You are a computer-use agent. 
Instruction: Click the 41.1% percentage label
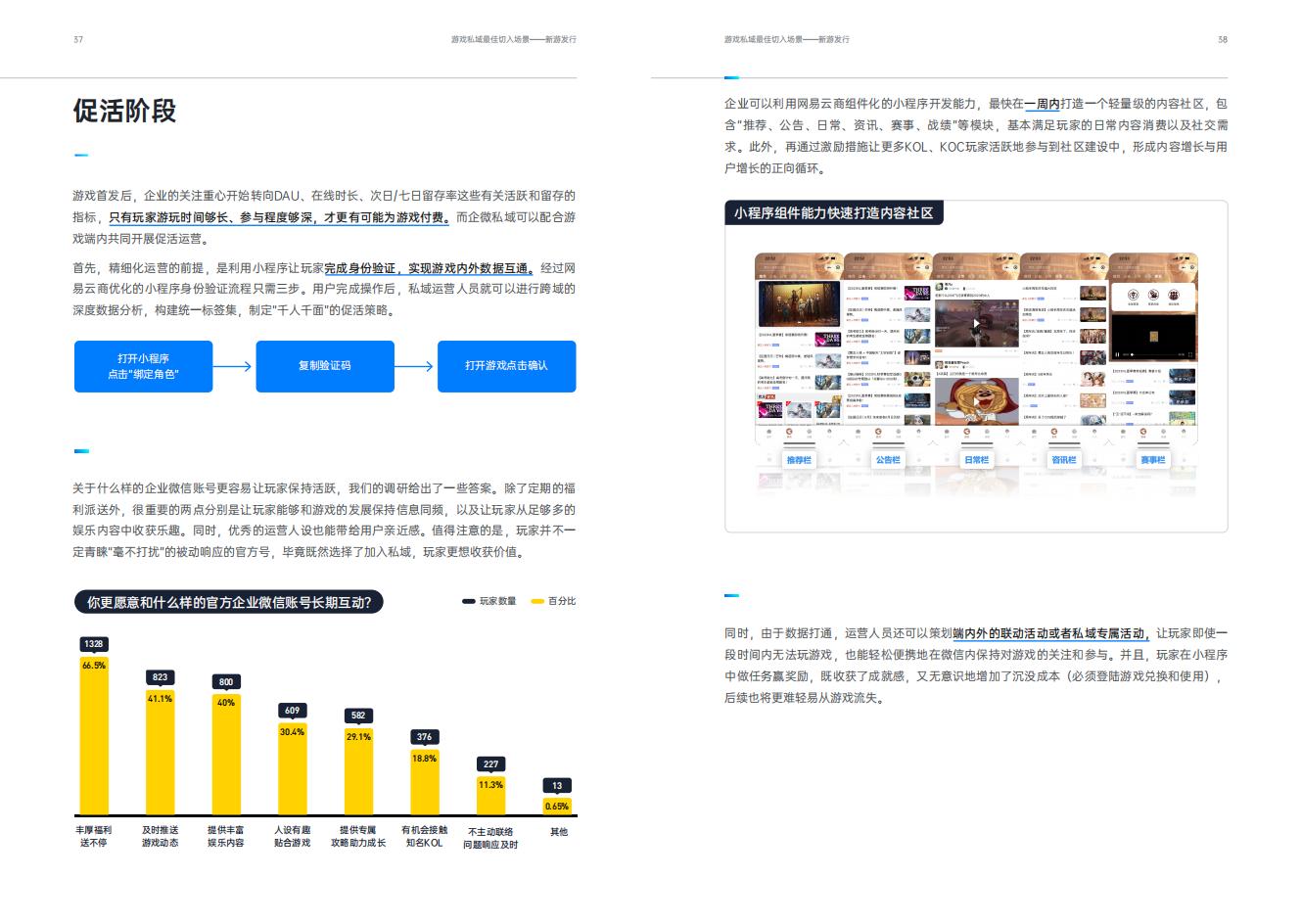pos(160,699)
